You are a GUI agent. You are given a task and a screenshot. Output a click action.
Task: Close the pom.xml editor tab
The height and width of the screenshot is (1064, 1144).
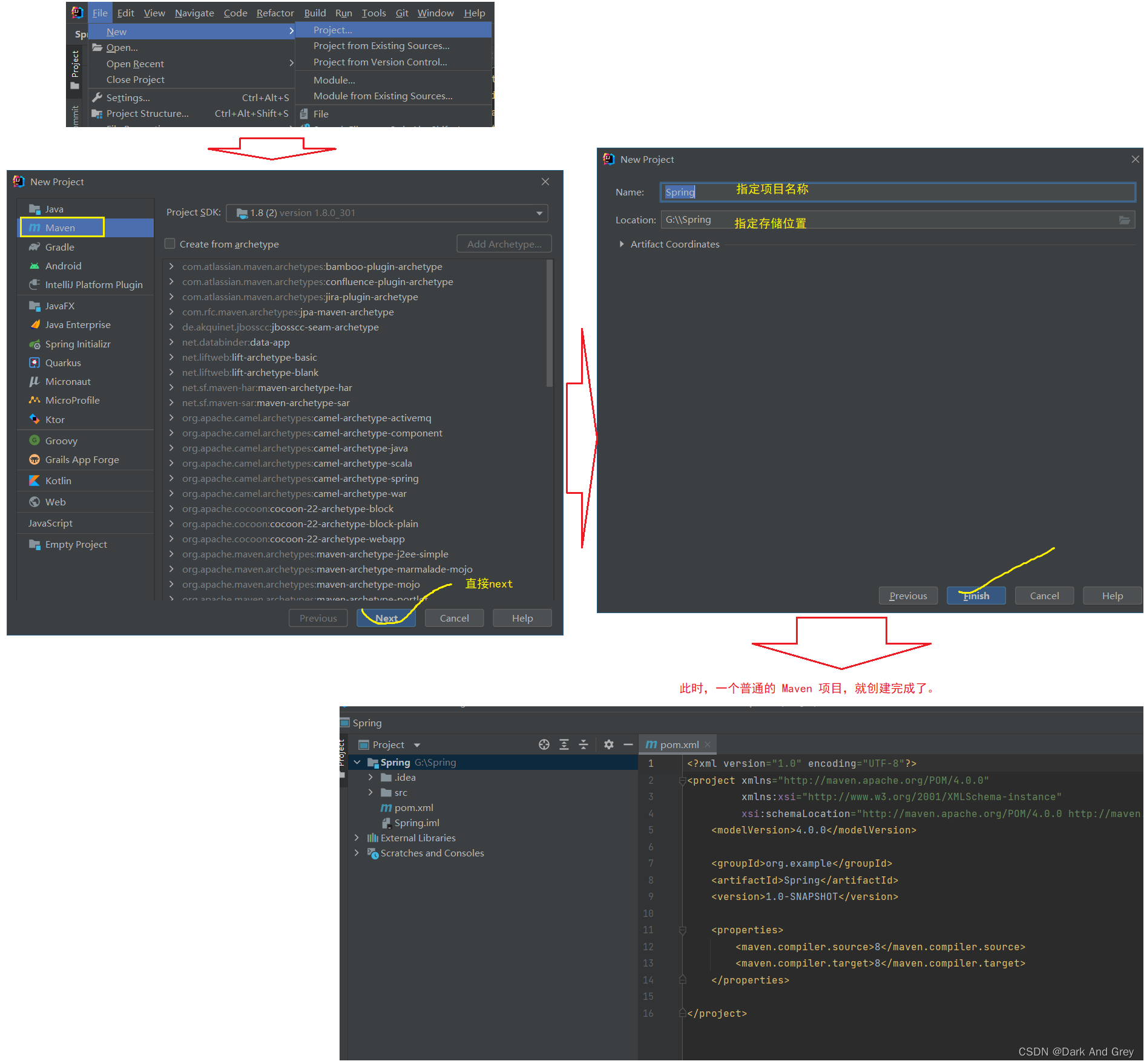pyautogui.click(x=708, y=744)
